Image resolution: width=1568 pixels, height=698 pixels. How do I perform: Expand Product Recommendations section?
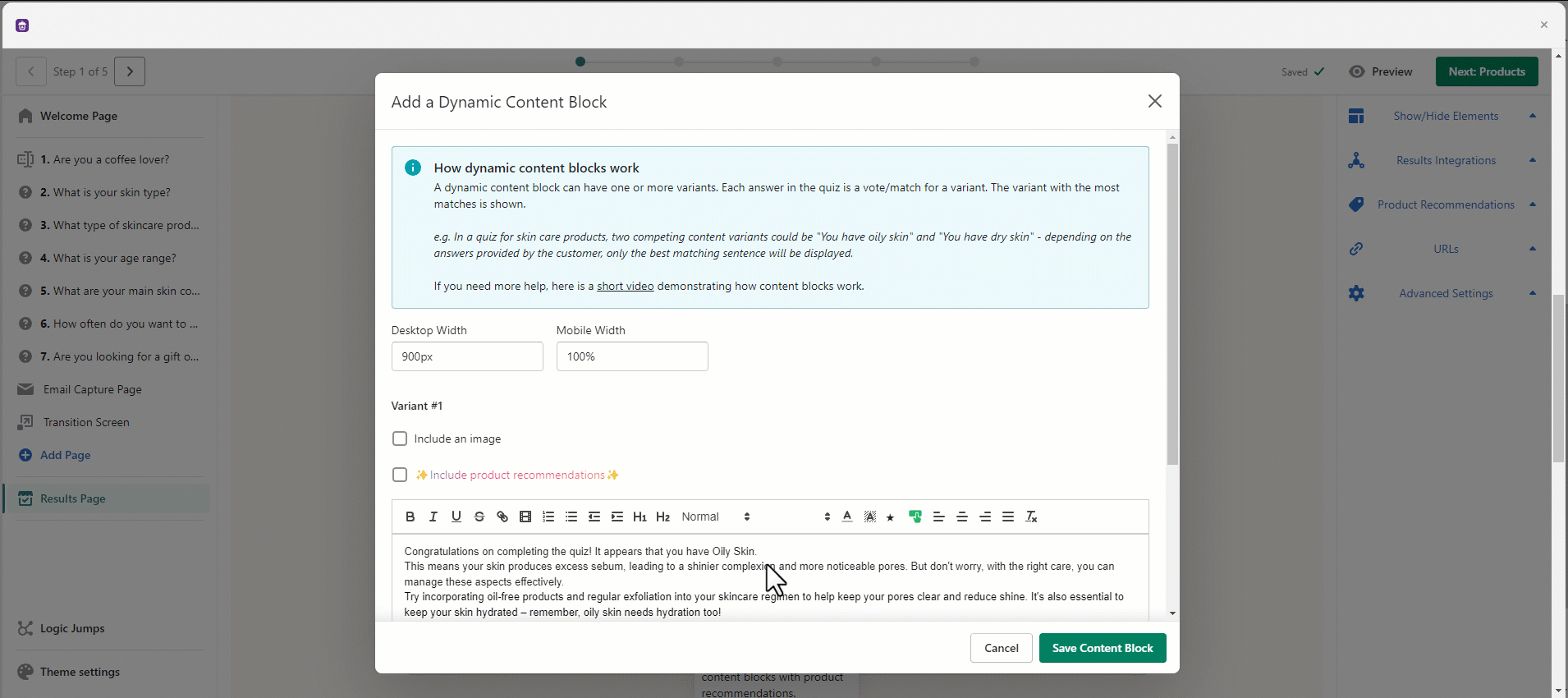(1442, 204)
